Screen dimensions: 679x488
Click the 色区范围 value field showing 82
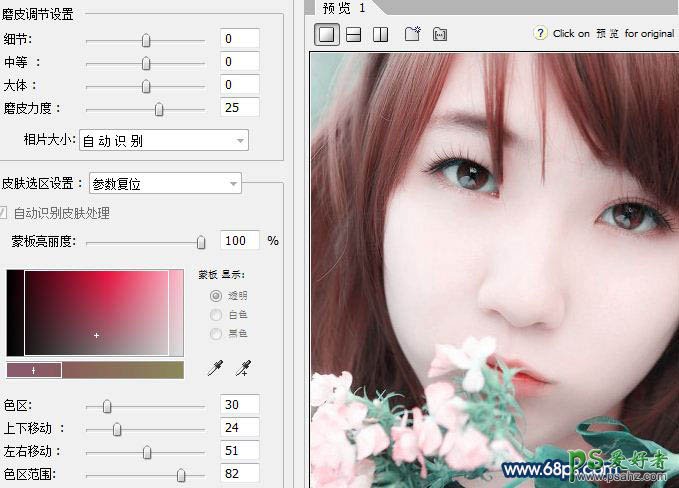(240, 474)
